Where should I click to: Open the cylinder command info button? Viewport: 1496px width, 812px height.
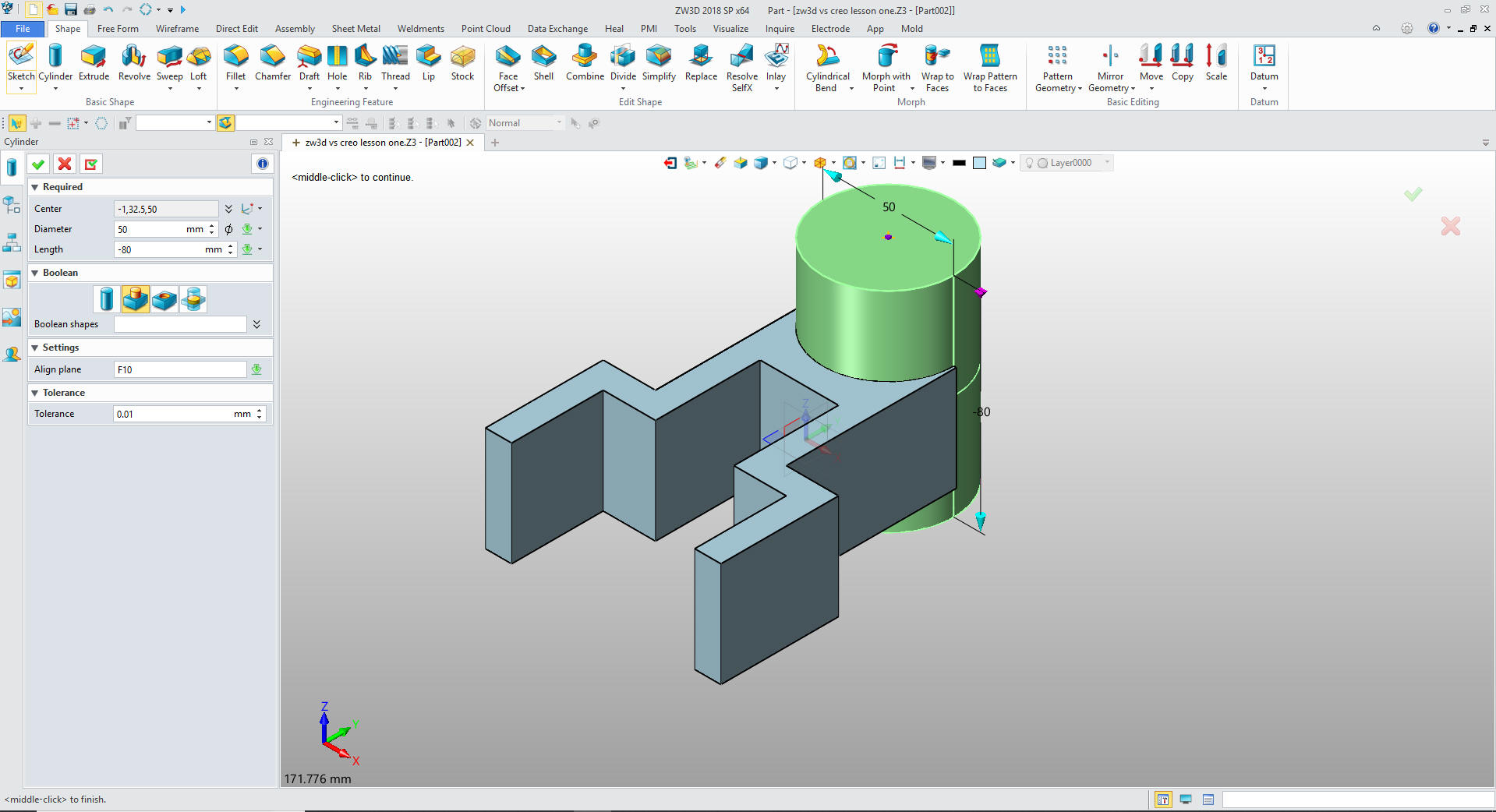tap(263, 164)
